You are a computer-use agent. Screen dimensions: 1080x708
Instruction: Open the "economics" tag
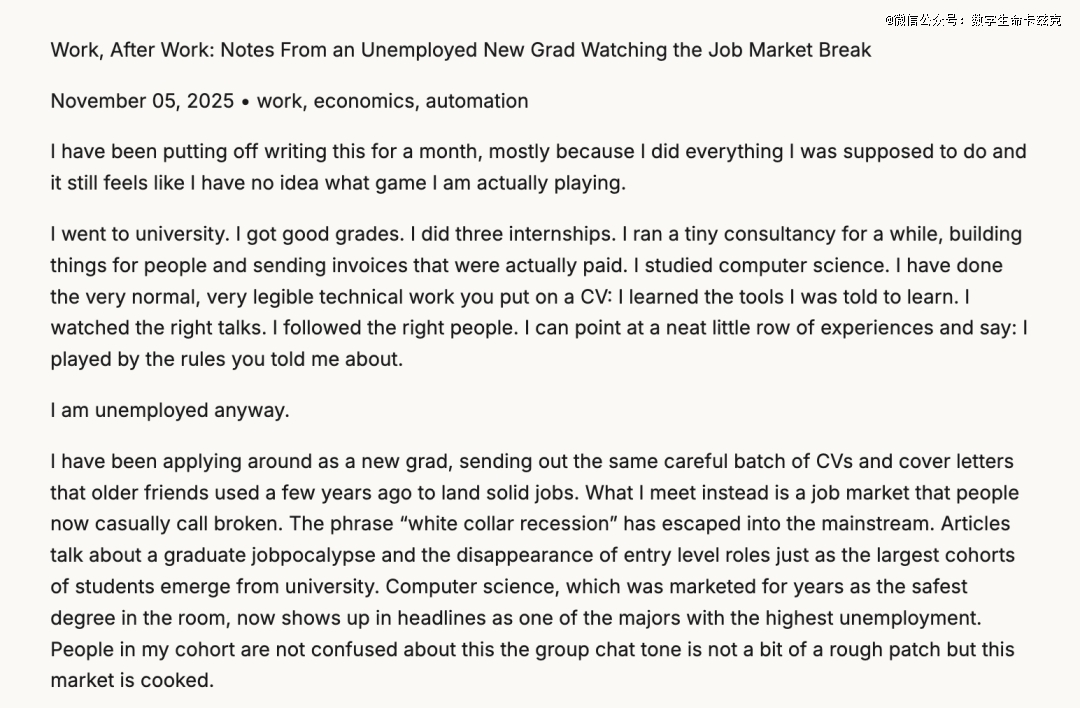[363, 101]
